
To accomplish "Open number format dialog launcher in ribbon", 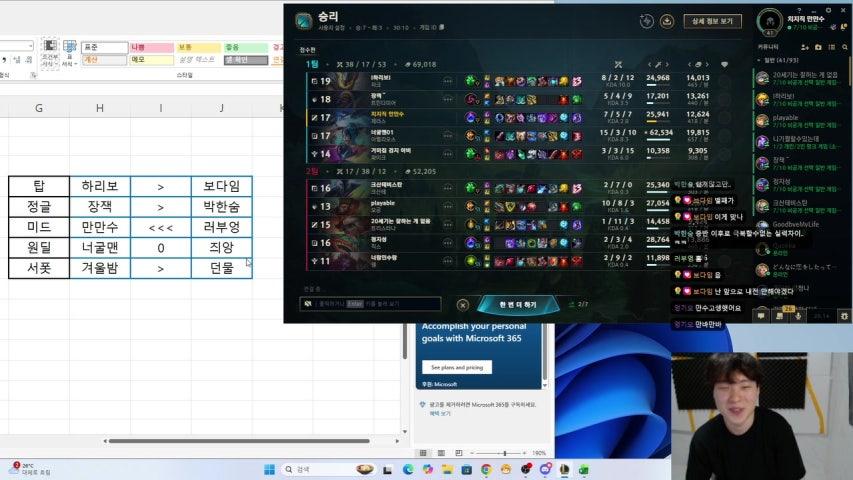I will click(x=33, y=75).
